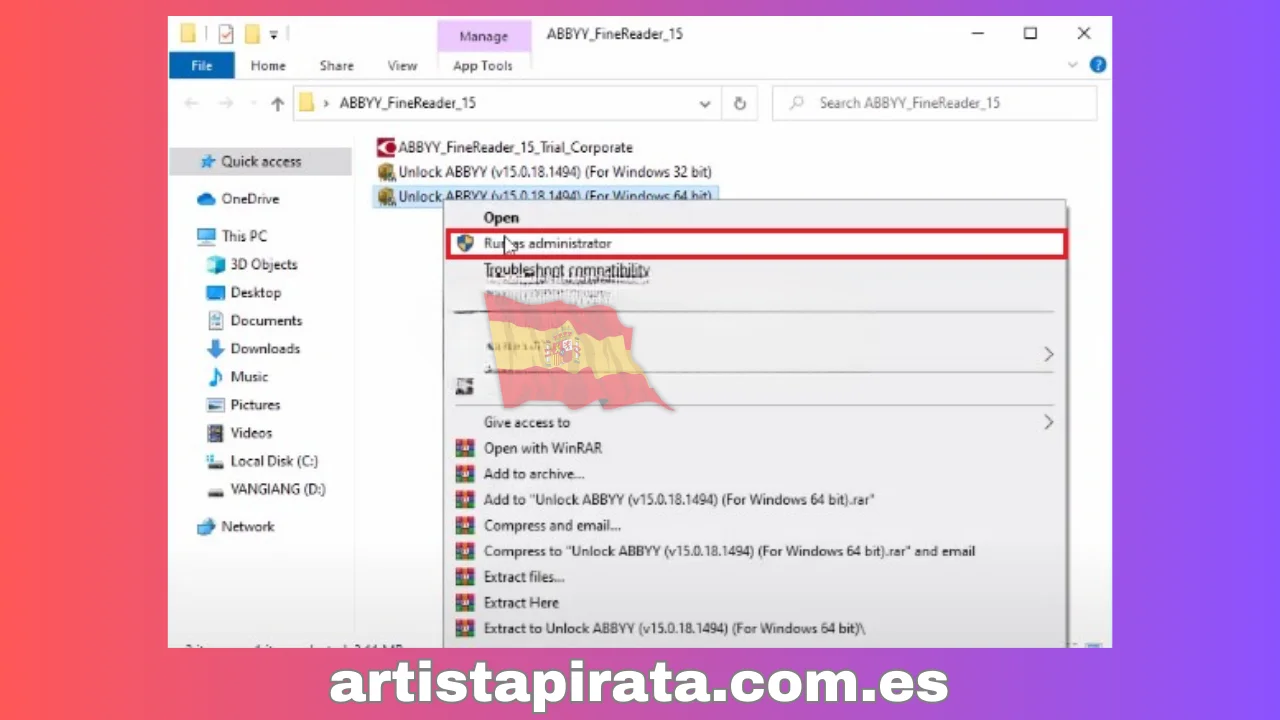Switch to the View ribbon tab
Image resolution: width=1280 pixels, height=720 pixels.
click(x=402, y=65)
